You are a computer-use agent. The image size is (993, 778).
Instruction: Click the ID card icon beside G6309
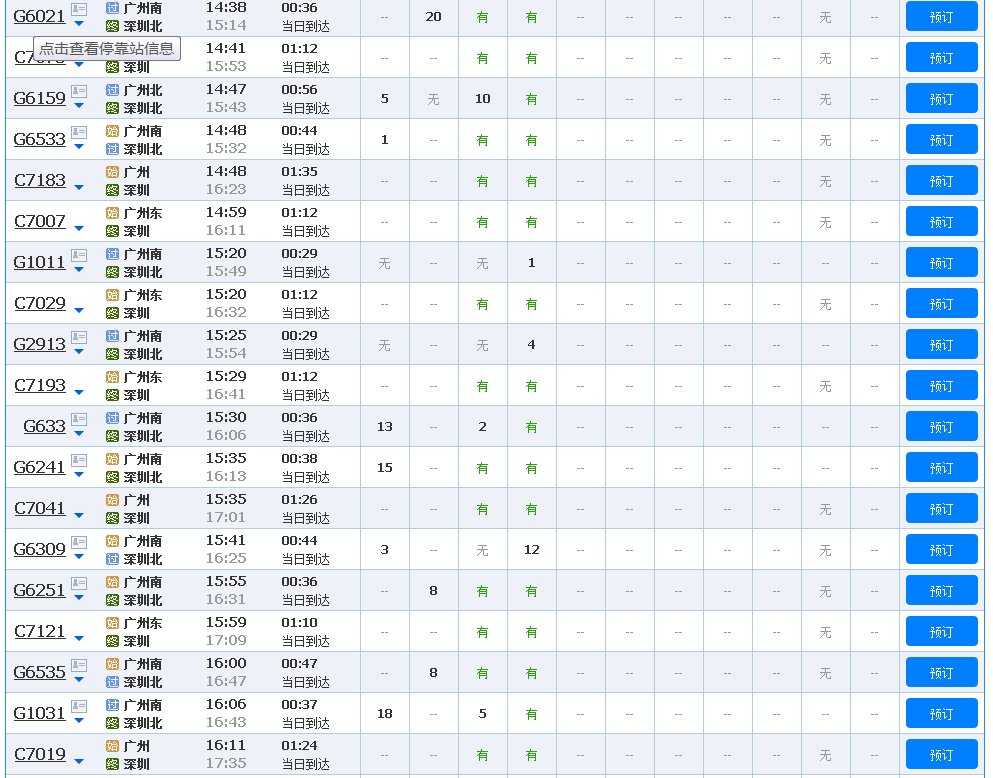click(79, 542)
